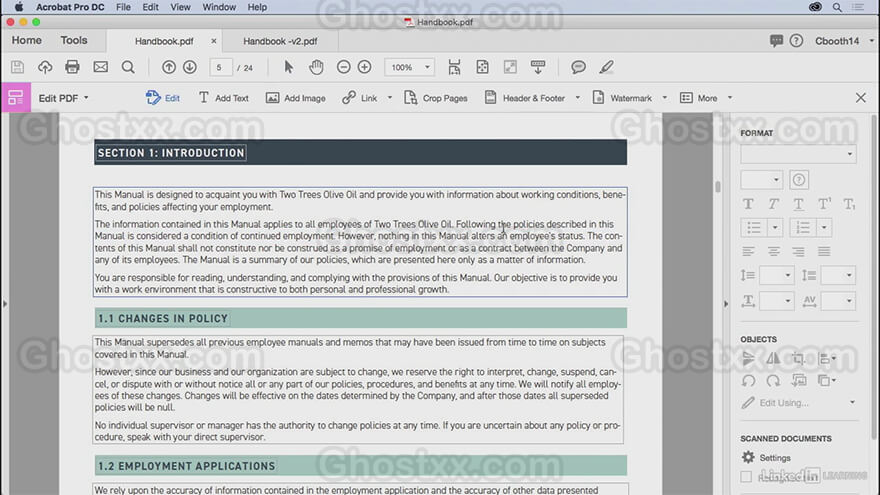880x495 pixels.
Task: Open the font size dropdown
Action: pos(762,180)
